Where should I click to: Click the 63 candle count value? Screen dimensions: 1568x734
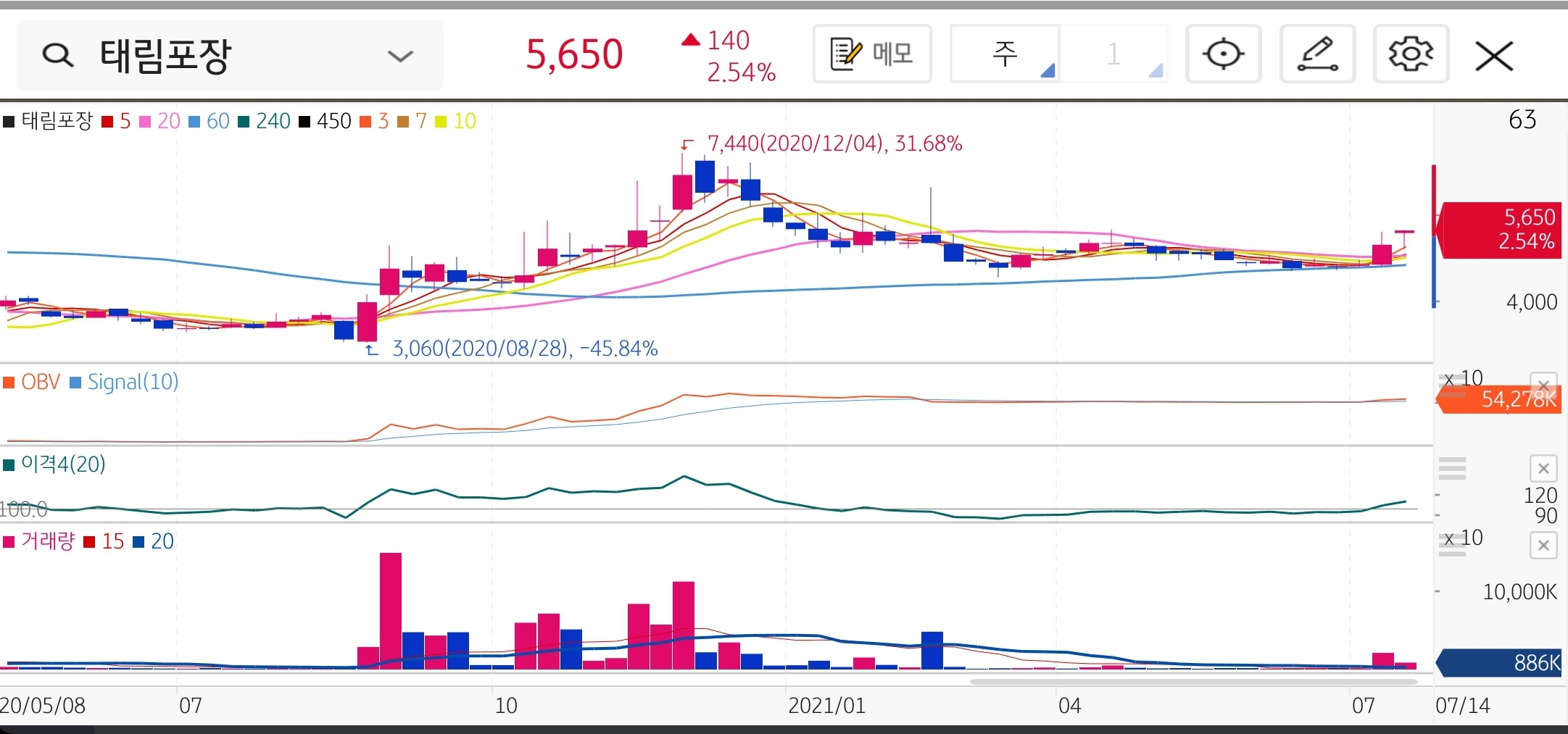pyautogui.click(x=1522, y=120)
